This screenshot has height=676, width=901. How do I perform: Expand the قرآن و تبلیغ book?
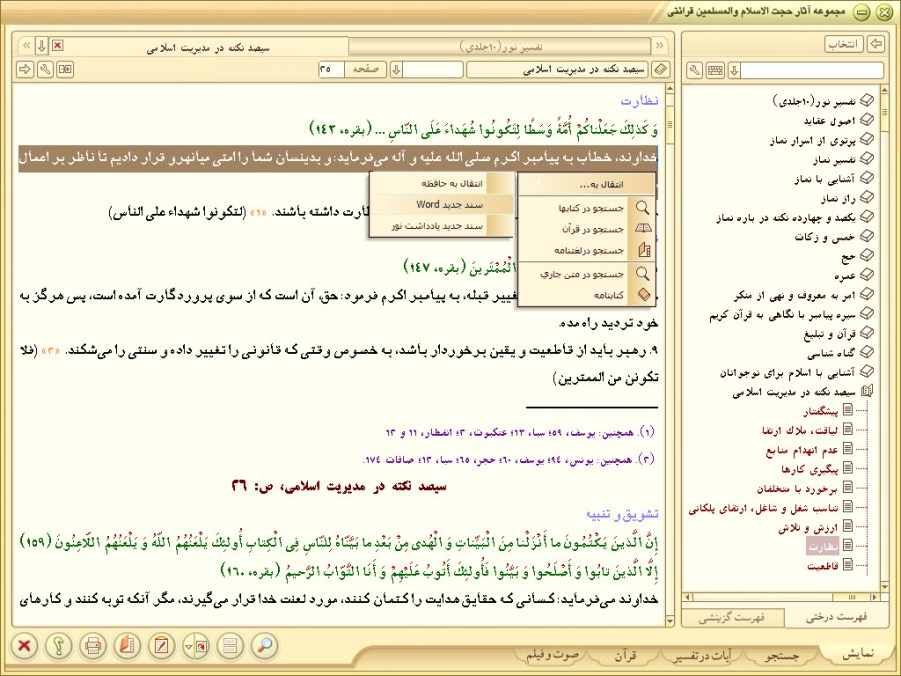pyautogui.click(x=867, y=332)
